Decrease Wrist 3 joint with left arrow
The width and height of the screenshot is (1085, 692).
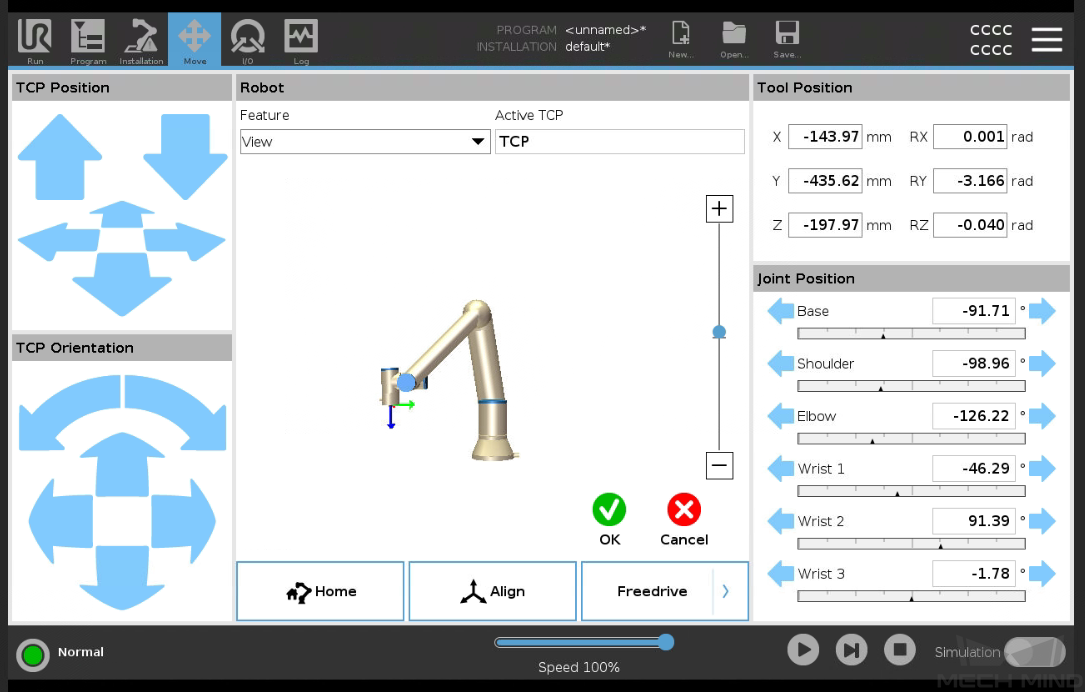click(781, 574)
